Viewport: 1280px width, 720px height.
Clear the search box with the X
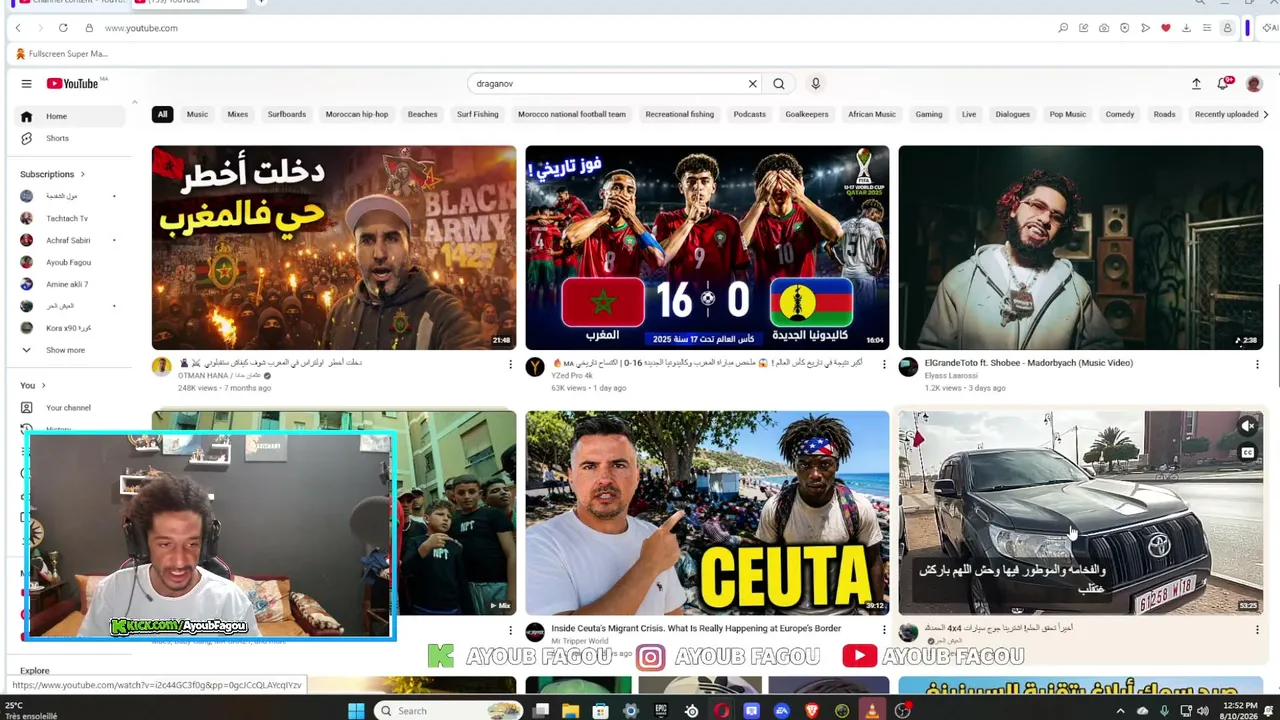[x=753, y=84]
